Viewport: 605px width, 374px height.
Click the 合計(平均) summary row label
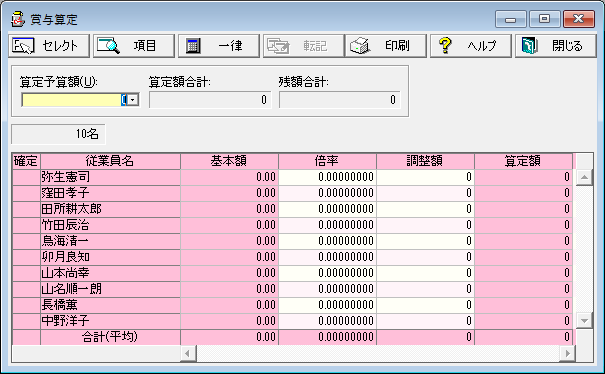coord(110,337)
